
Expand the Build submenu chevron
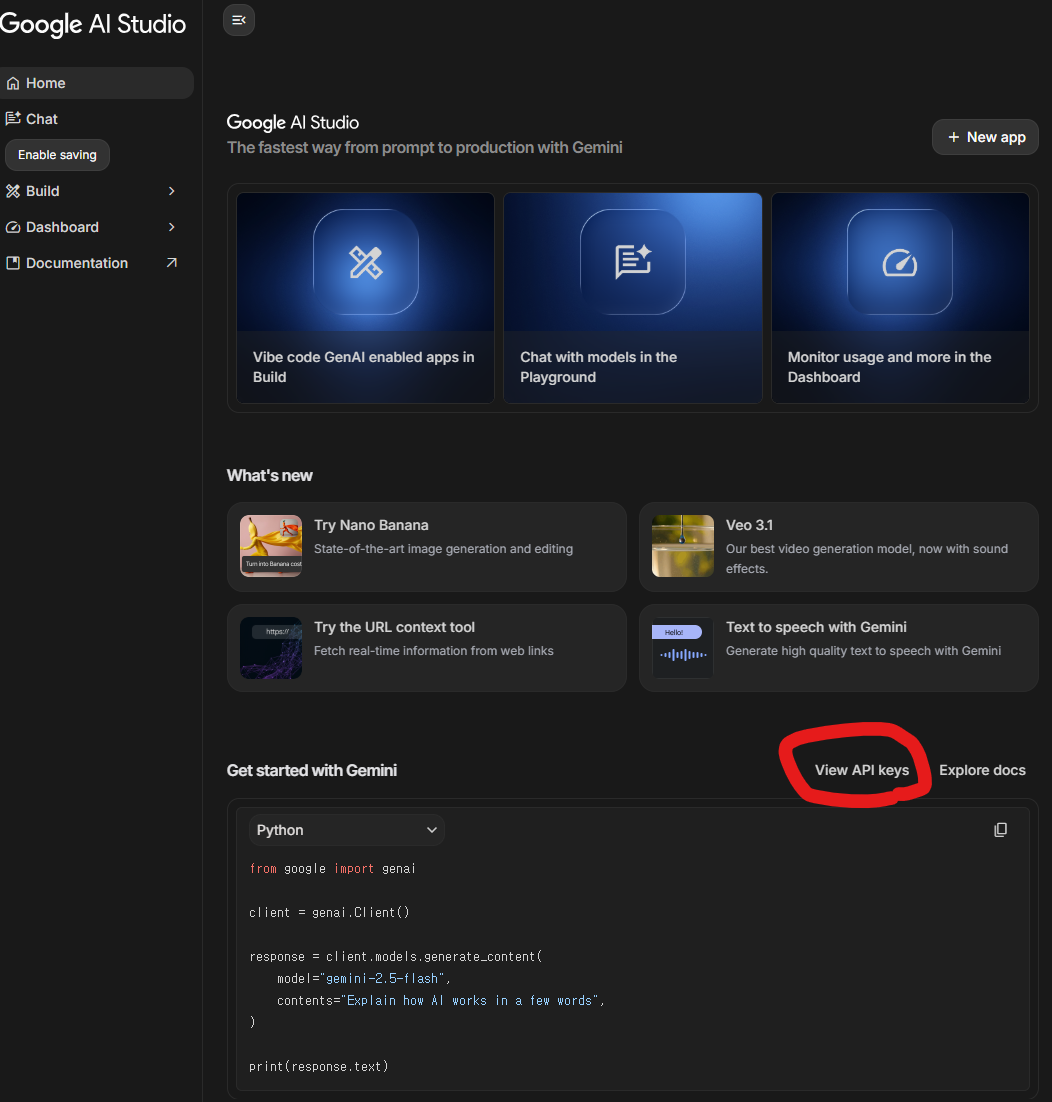point(171,191)
